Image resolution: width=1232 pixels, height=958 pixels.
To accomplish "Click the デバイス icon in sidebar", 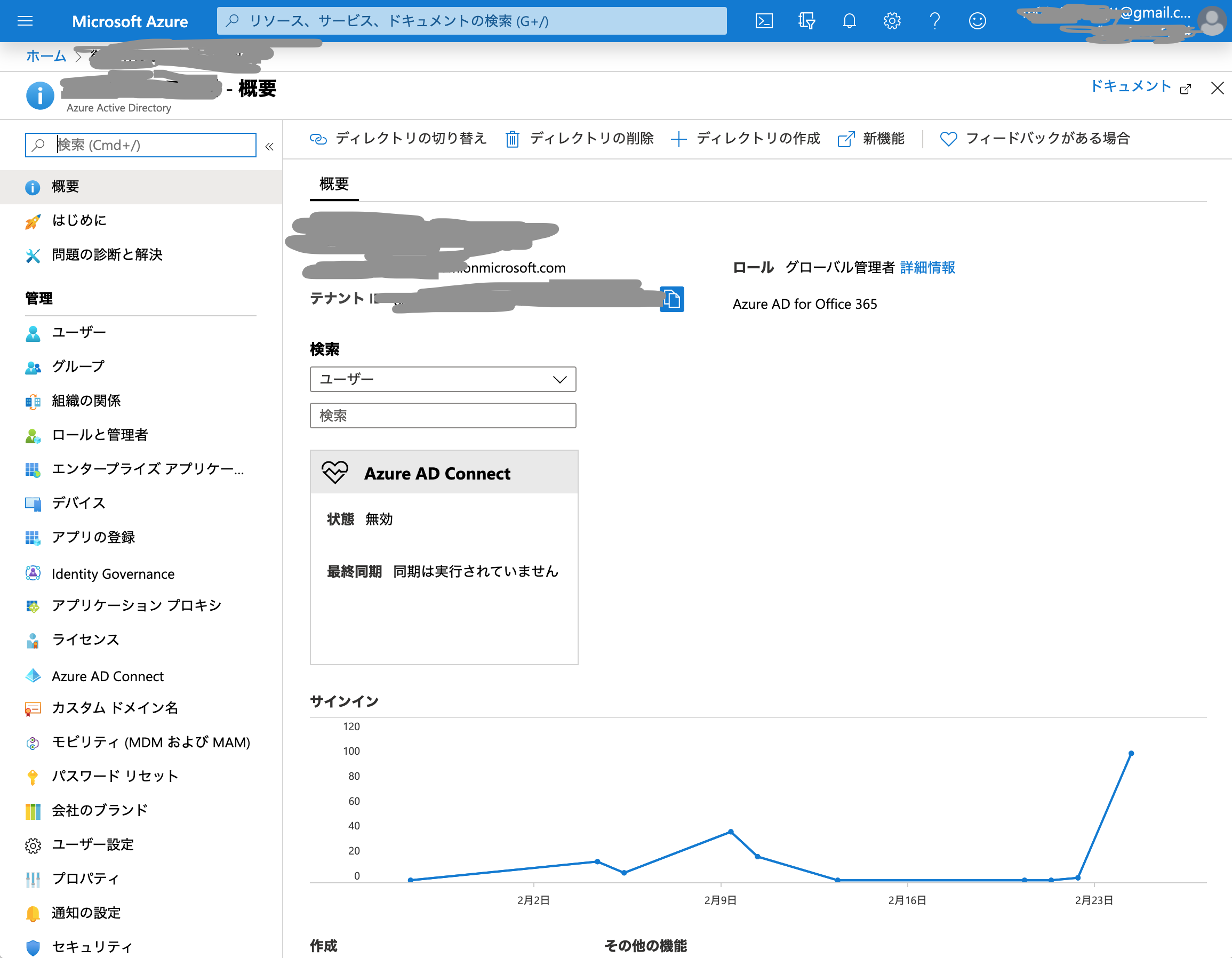I will [33, 504].
